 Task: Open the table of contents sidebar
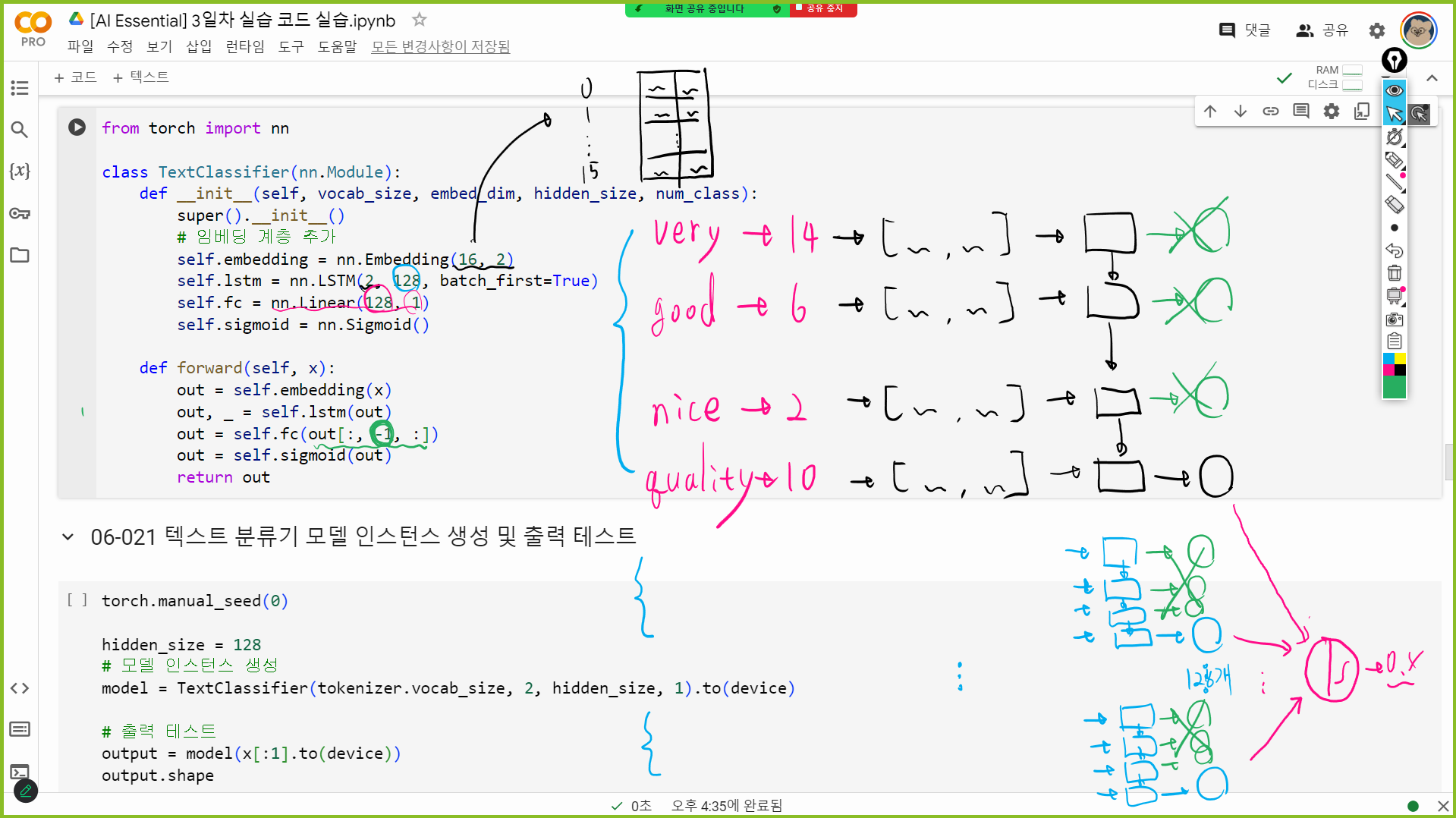click(x=20, y=88)
